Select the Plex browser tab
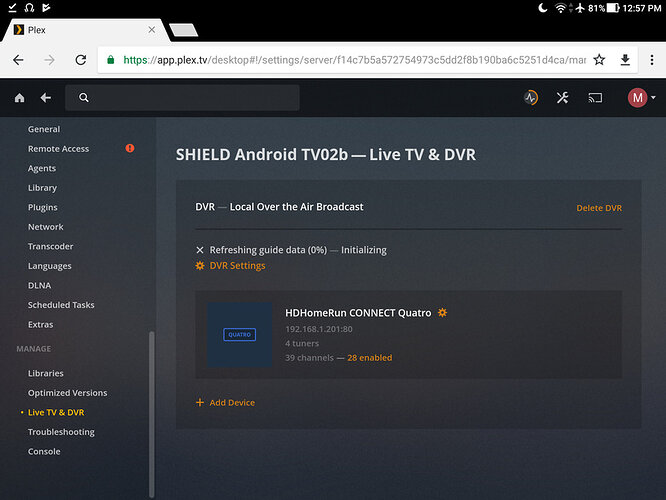The image size is (666, 500). (85, 30)
